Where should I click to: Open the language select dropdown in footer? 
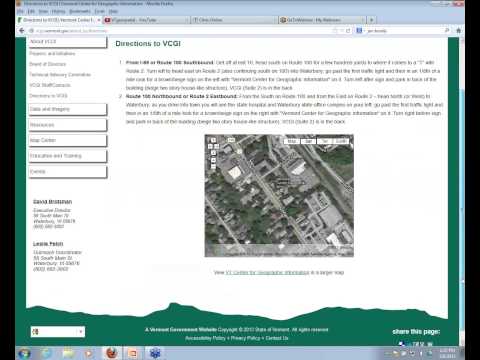(58, 332)
